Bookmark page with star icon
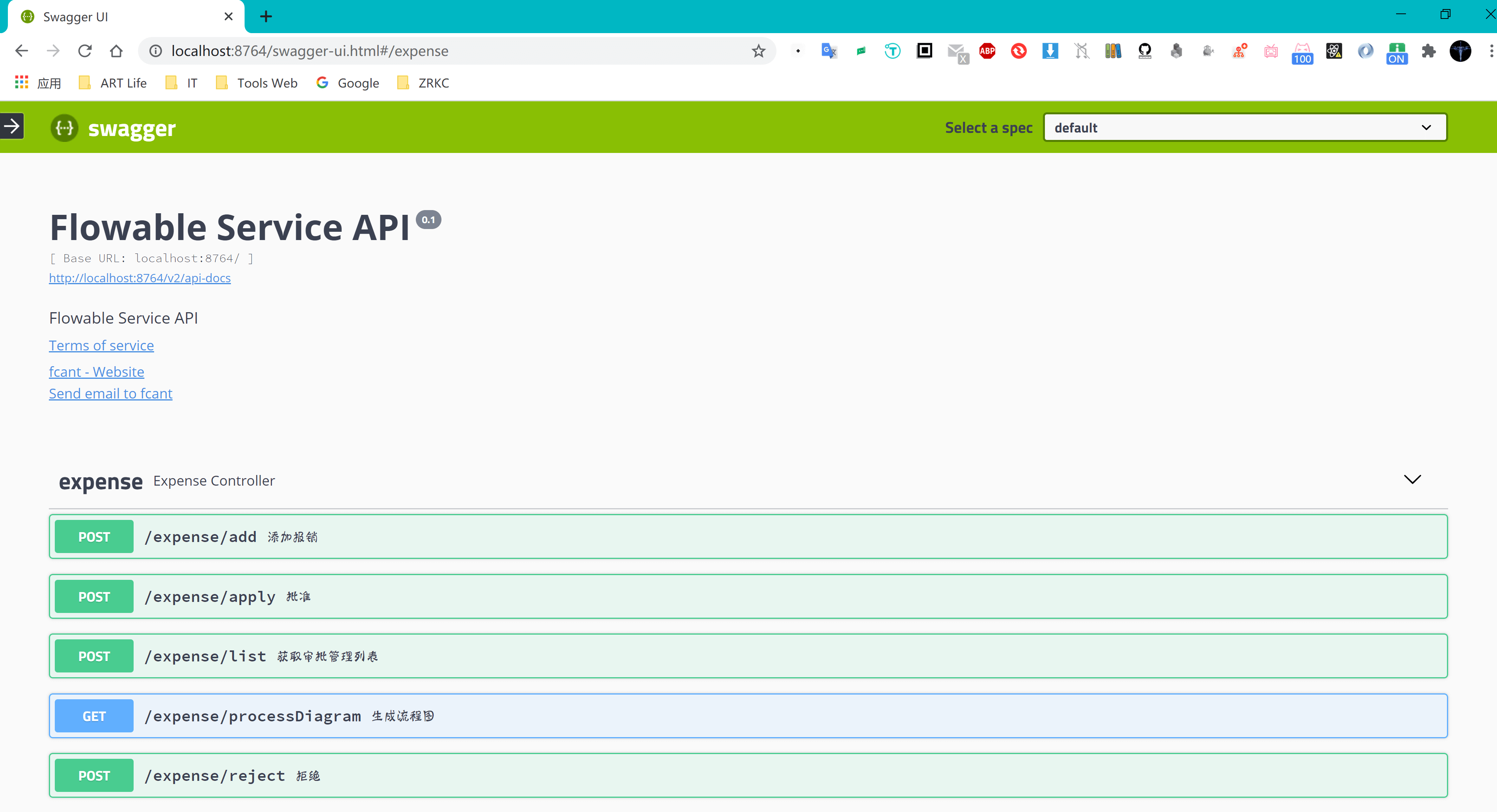This screenshot has width=1497, height=812. pyautogui.click(x=758, y=51)
